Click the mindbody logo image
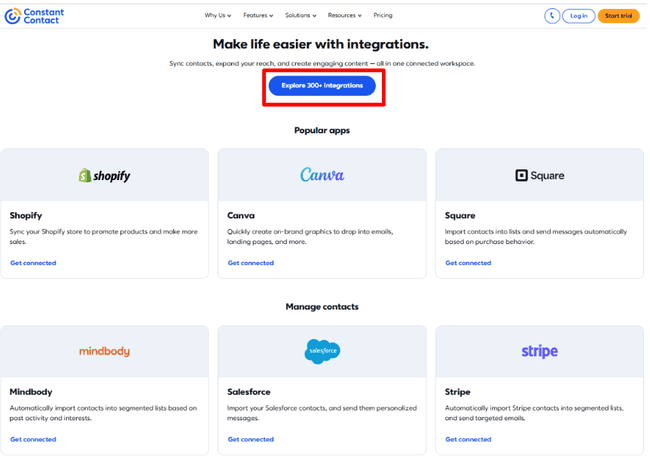This screenshot has width=650, height=467. tap(105, 352)
